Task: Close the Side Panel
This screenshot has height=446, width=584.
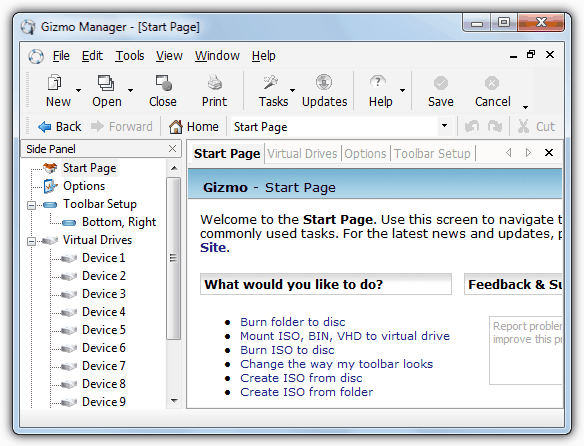Action: tap(172, 149)
